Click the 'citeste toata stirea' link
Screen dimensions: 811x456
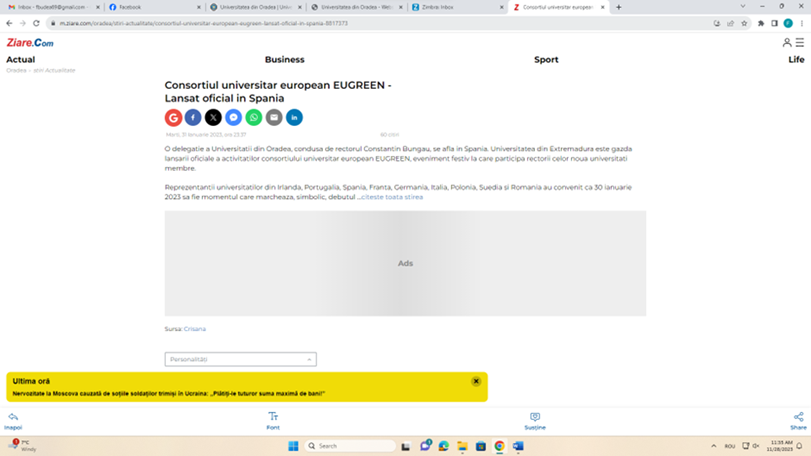392,197
